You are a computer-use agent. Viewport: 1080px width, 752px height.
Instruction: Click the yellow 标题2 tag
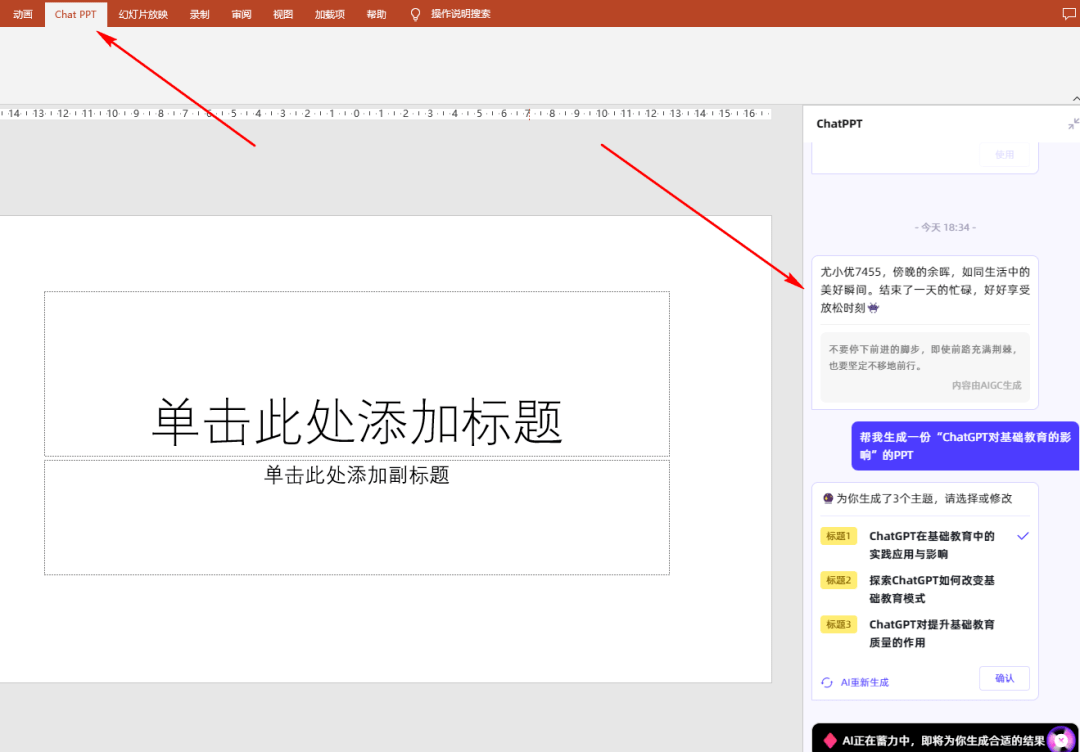838,581
